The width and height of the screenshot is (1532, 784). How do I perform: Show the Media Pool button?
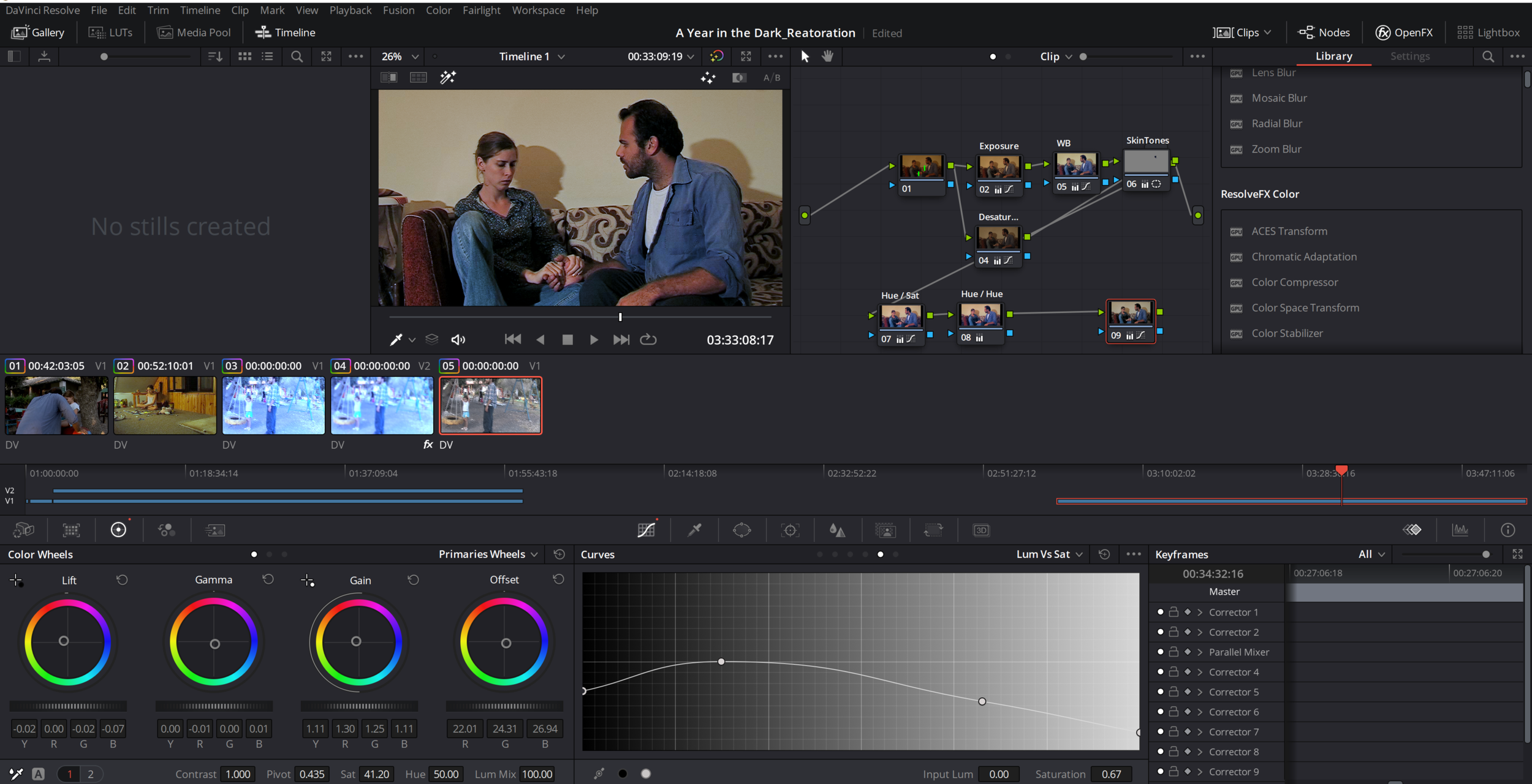pos(194,32)
